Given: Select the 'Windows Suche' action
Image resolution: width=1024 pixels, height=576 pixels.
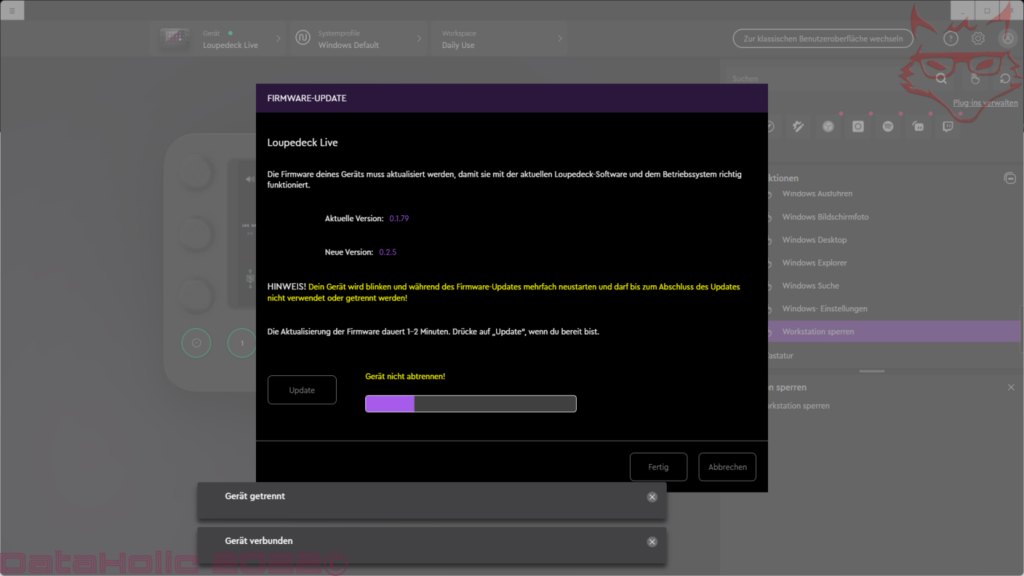Looking at the screenshot, I should (x=810, y=285).
